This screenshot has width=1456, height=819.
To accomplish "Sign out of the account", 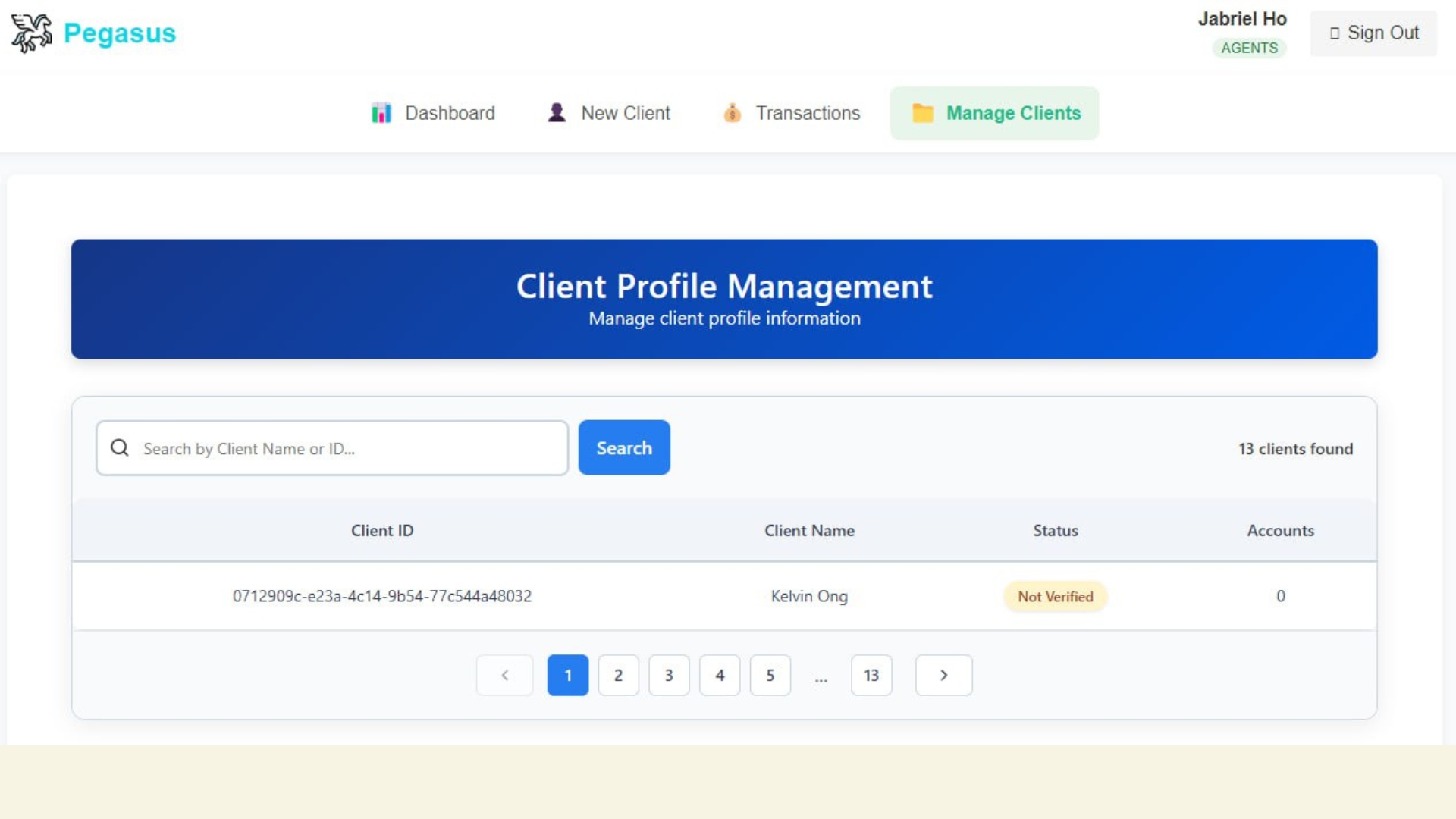I will point(1373,33).
